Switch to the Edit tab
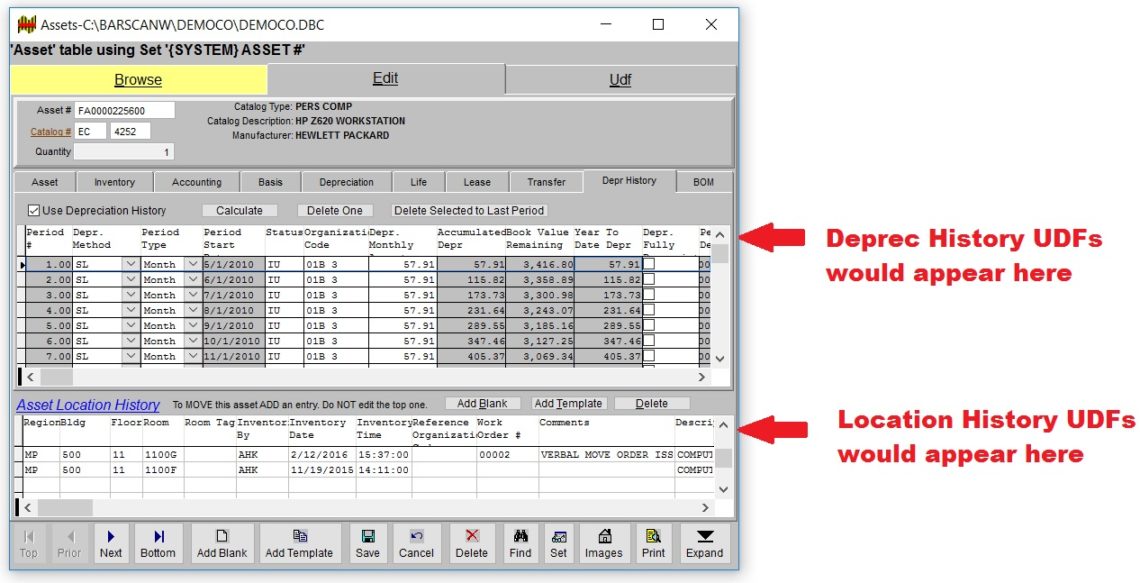Screen dimensions: 1140x583 (x=385, y=79)
